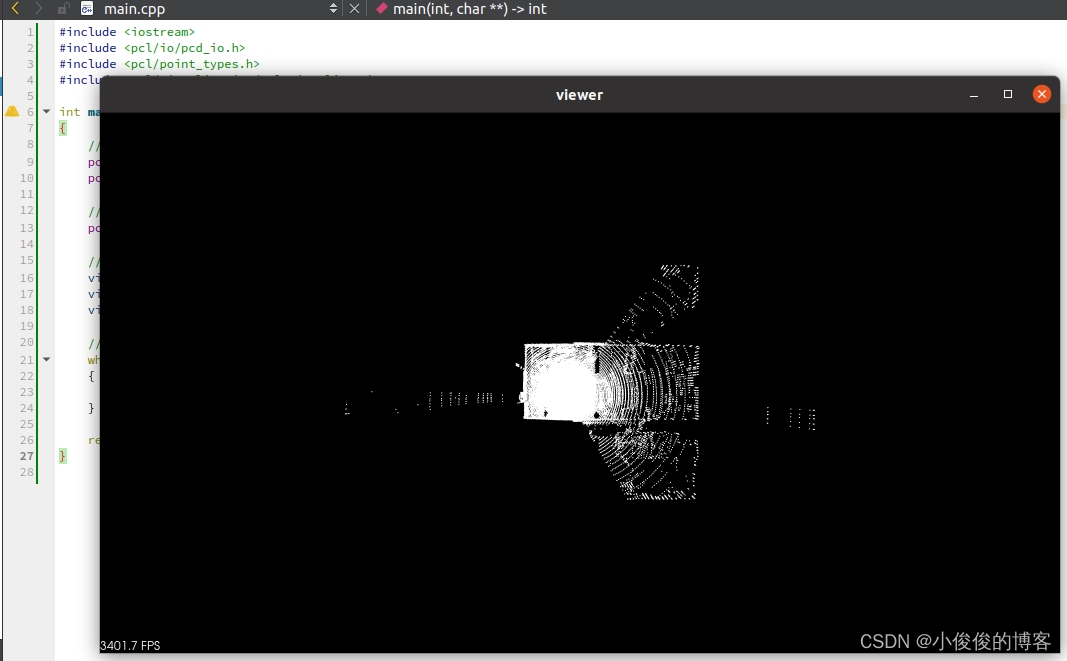The height and width of the screenshot is (661, 1067).
Task: Click the C++ file type icon beside main.cpp
Action: (85, 8)
